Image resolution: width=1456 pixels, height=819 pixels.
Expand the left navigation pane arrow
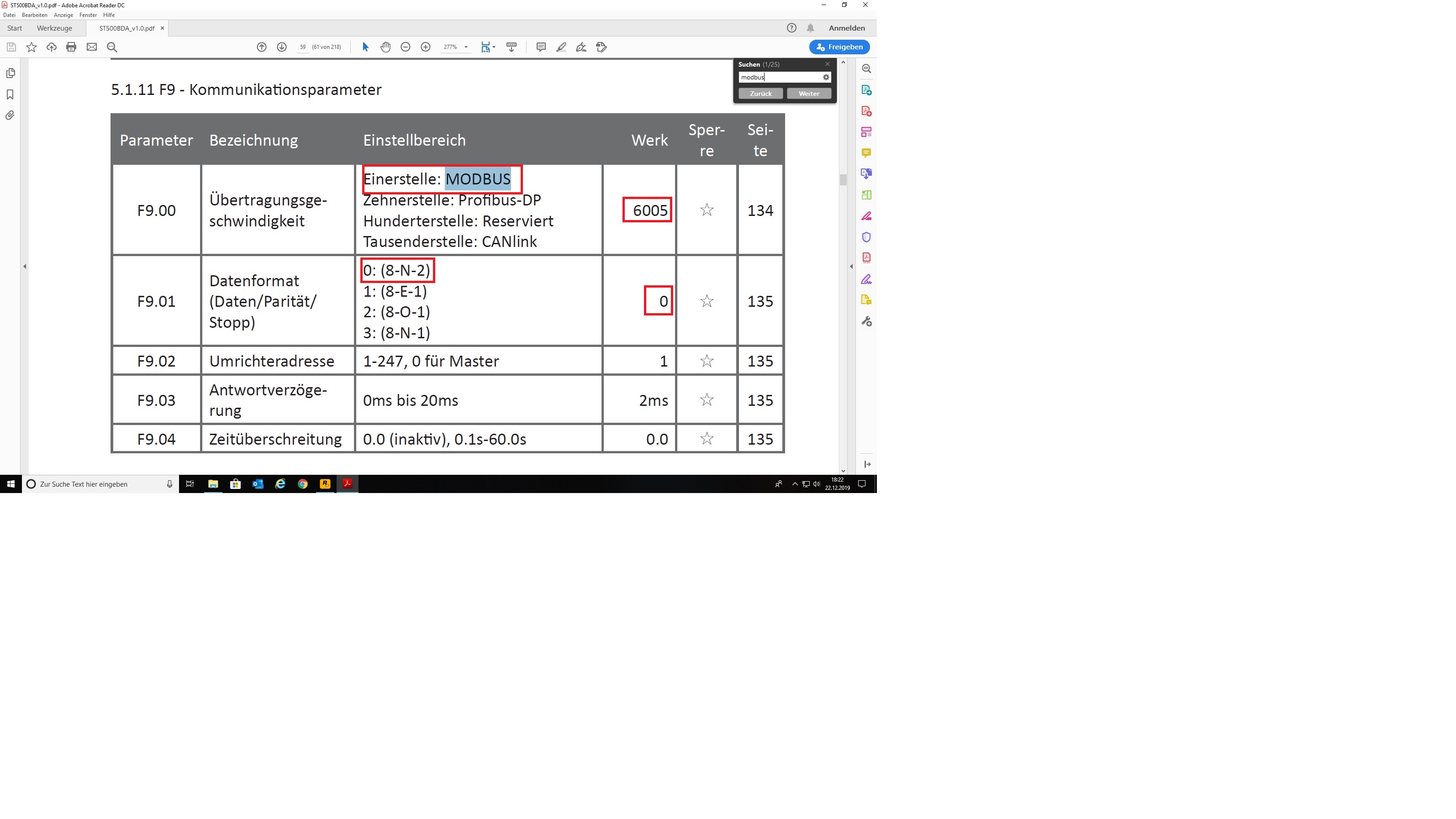[24, 266]
